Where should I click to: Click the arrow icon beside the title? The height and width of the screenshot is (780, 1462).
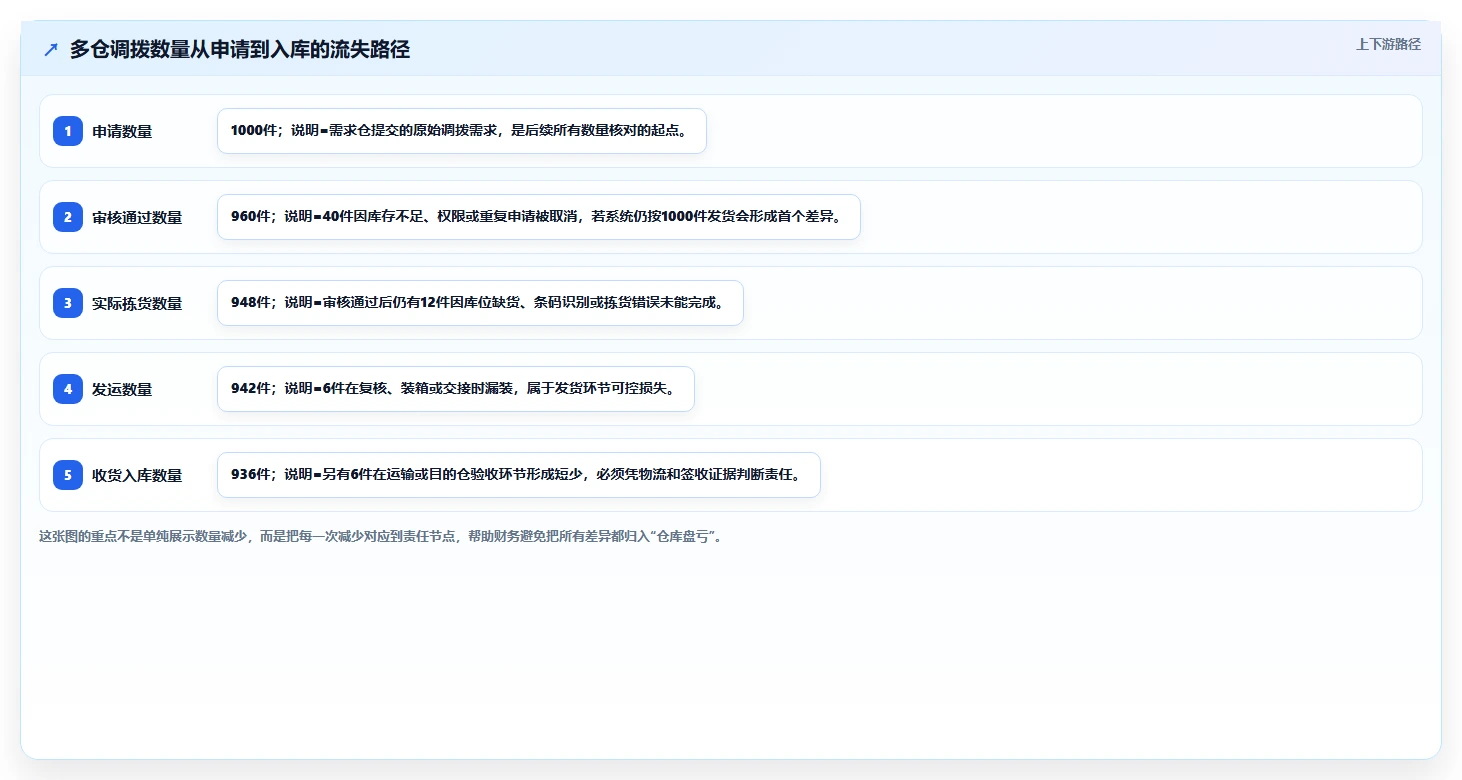click(51, 49)
